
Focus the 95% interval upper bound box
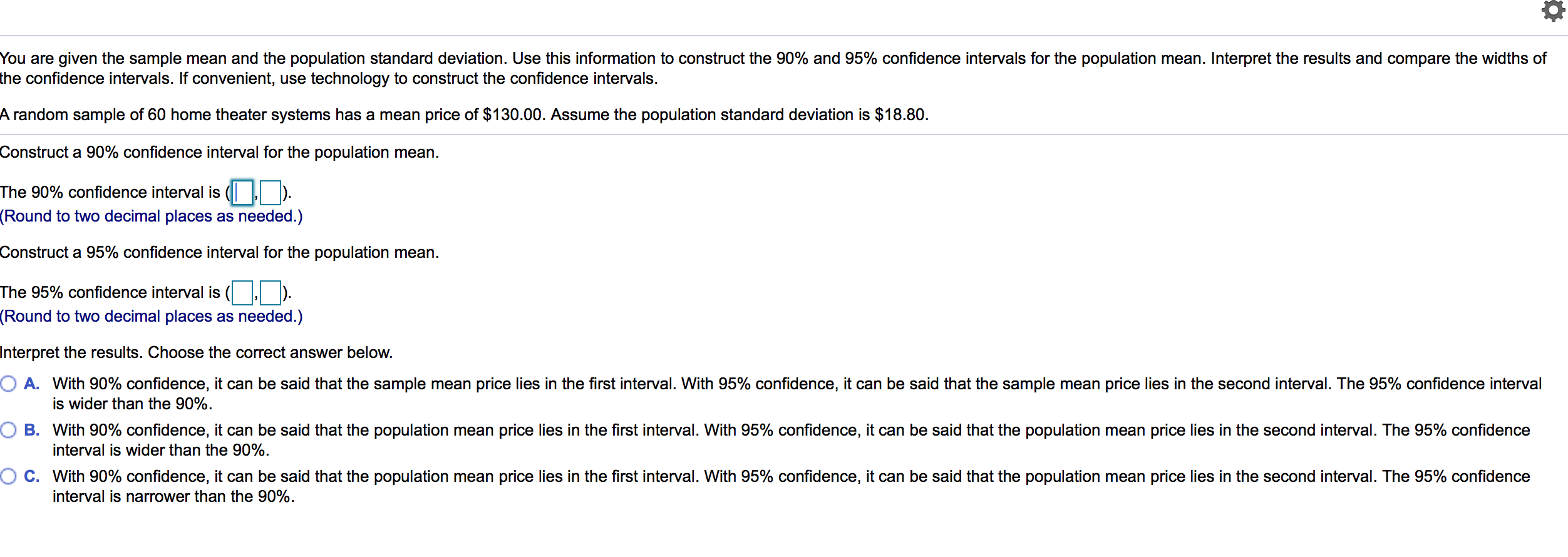tap(271, 292)
